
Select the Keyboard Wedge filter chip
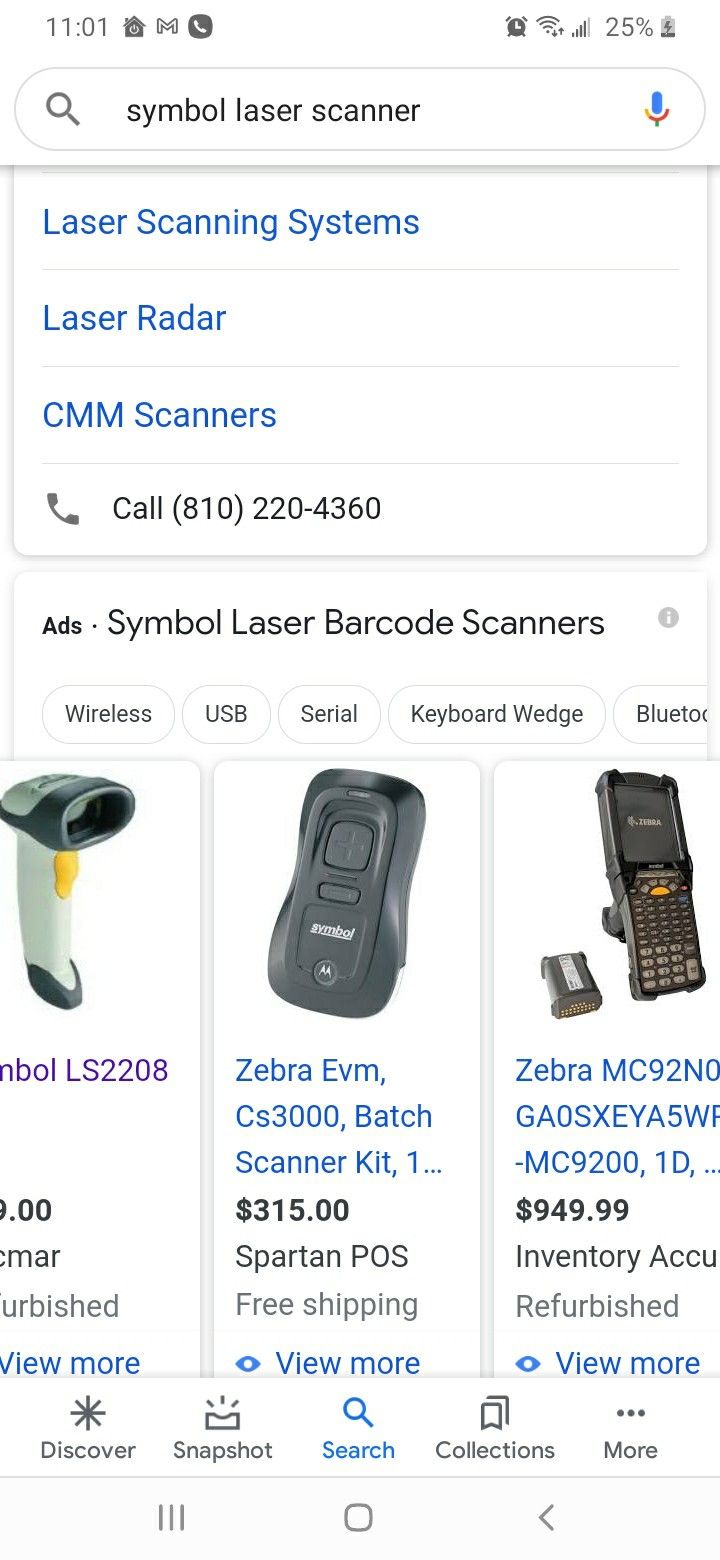(x=497, y=714)
